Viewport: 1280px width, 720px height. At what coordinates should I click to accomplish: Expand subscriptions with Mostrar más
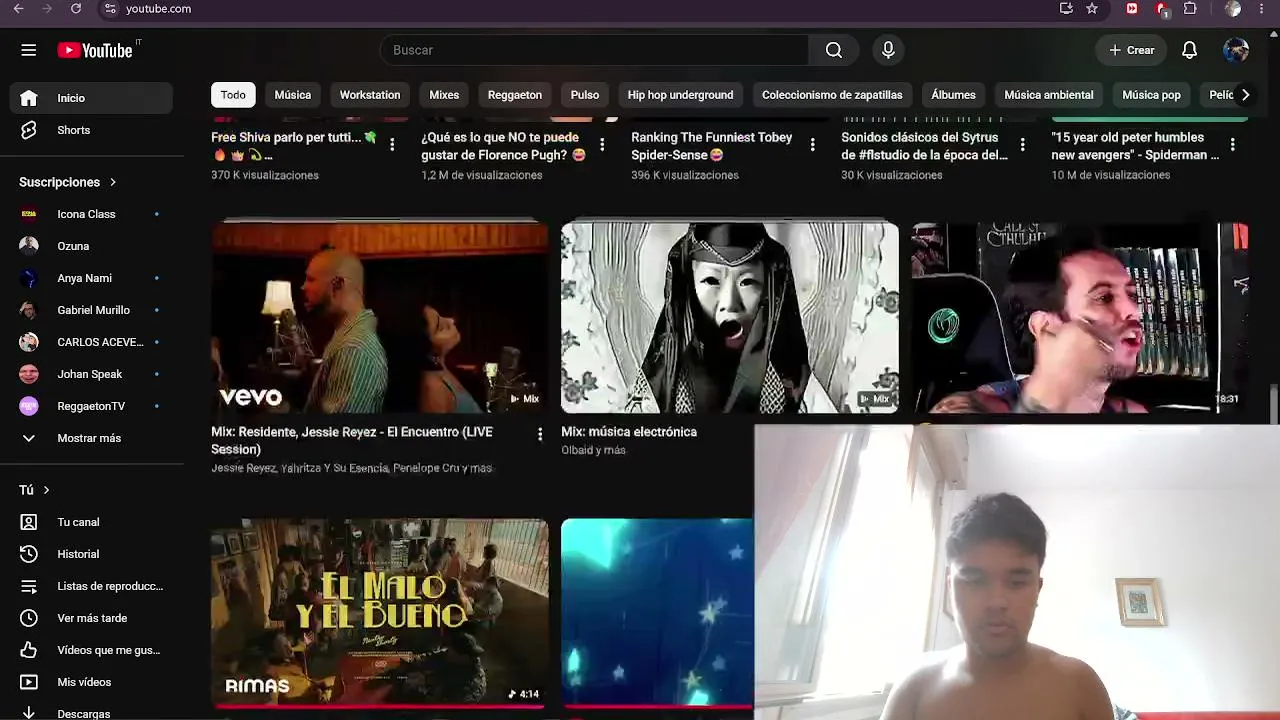coord(91,438)
